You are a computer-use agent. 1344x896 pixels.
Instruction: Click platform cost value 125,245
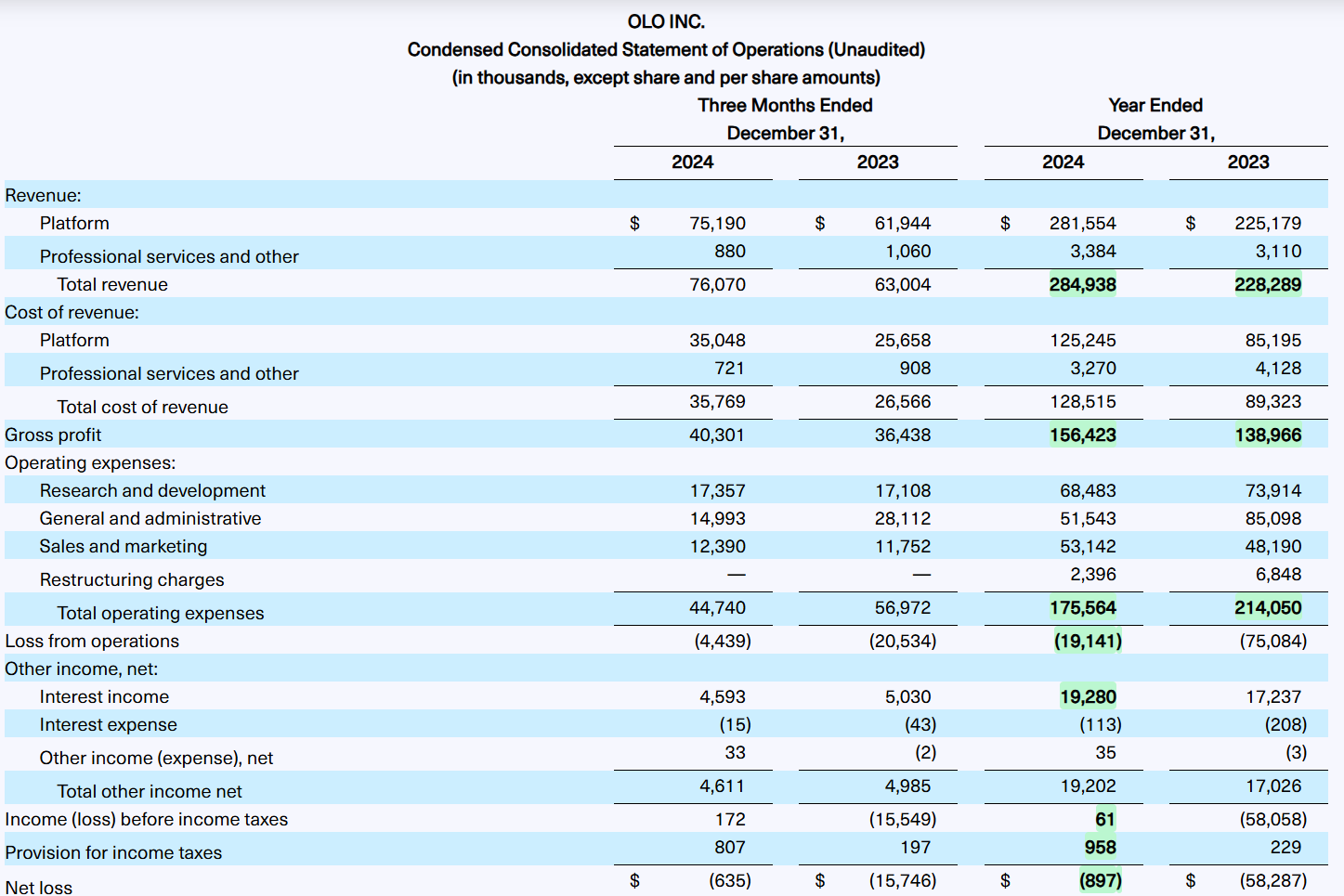point(1083,340)
